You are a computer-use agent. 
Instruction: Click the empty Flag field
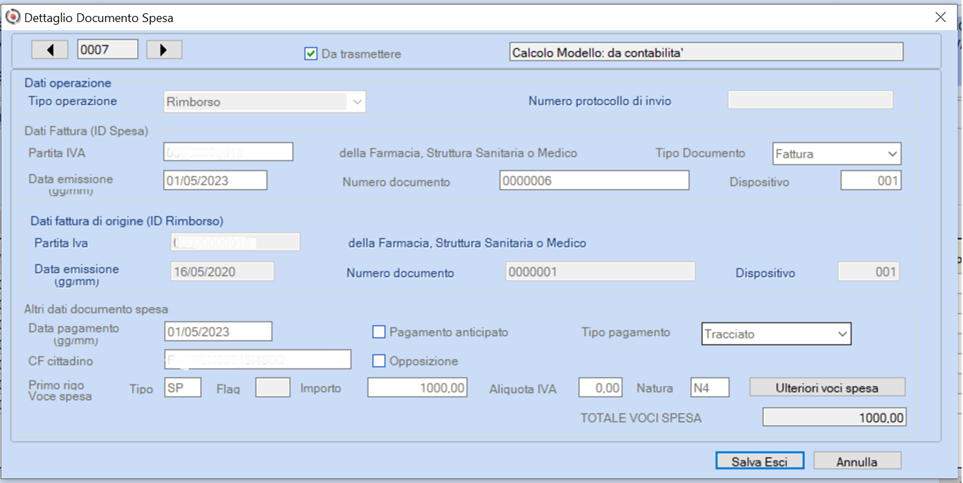pos(273,388)
